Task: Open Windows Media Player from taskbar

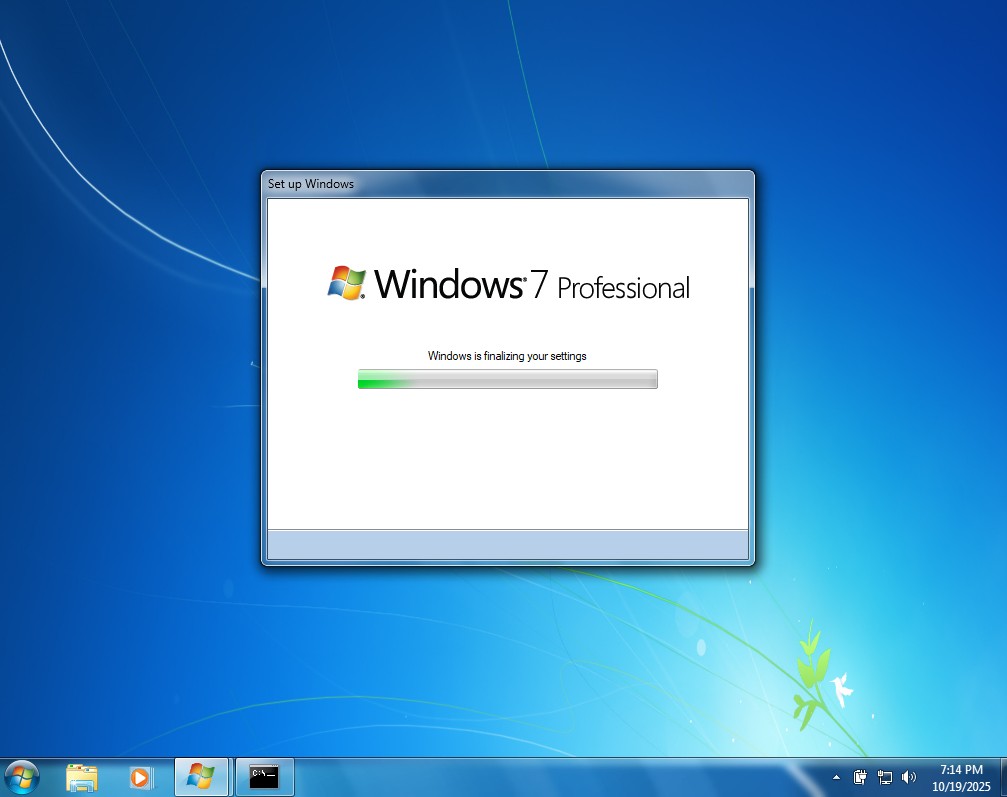Action: tap(140, 776)
